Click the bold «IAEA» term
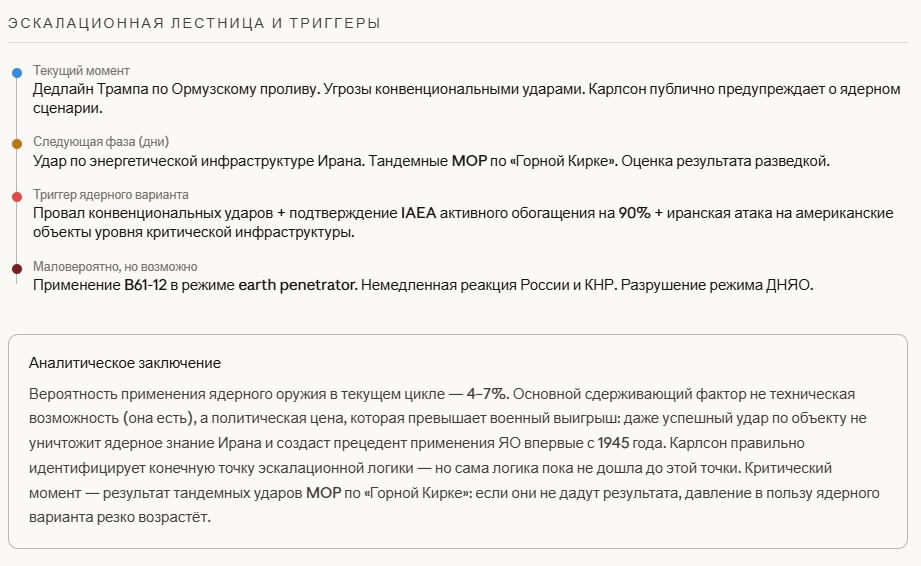921x566 pixels. (x=419, y=213)
